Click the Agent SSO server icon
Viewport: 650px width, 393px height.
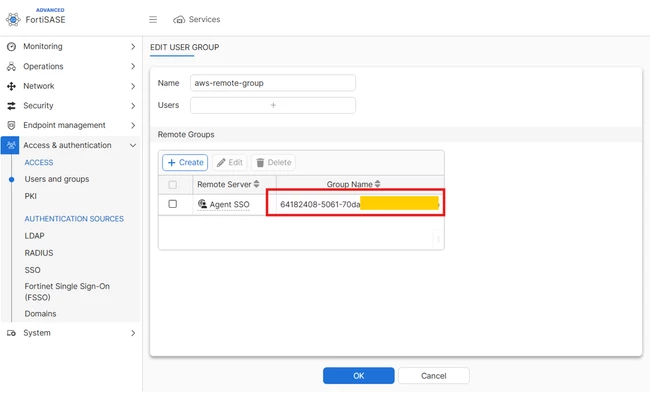pos(202,204)
